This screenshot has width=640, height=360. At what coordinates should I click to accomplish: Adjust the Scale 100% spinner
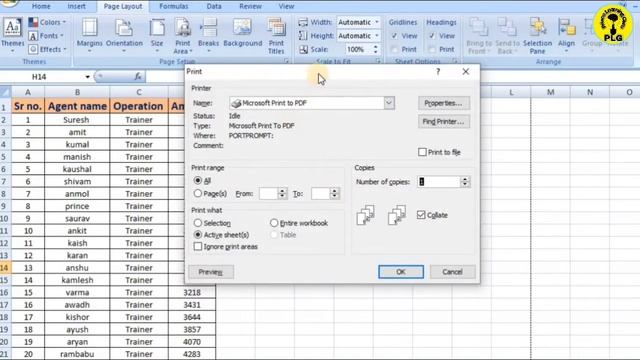click(x=376, y=49)
